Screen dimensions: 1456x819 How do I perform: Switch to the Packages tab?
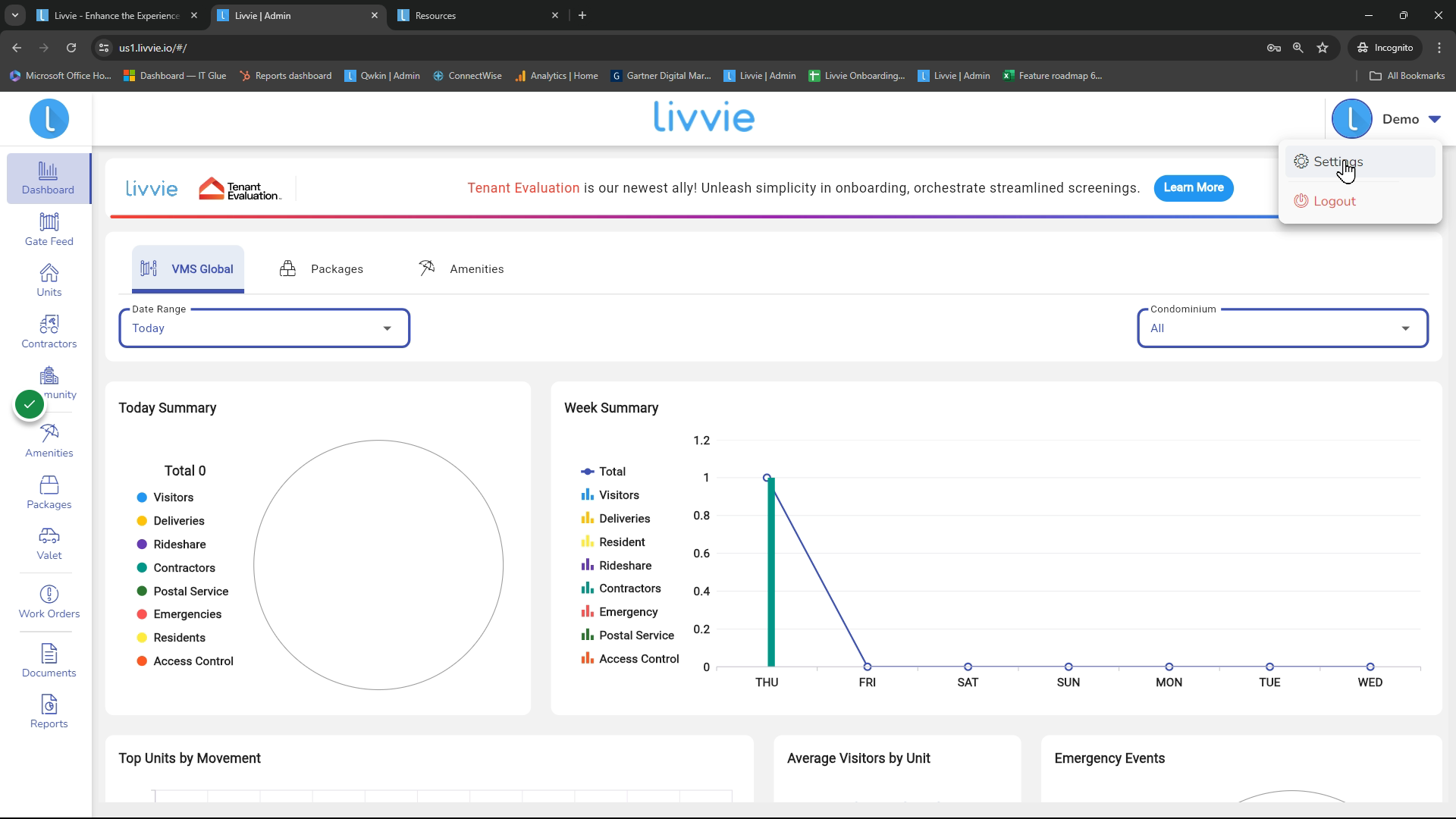point(322,269)
